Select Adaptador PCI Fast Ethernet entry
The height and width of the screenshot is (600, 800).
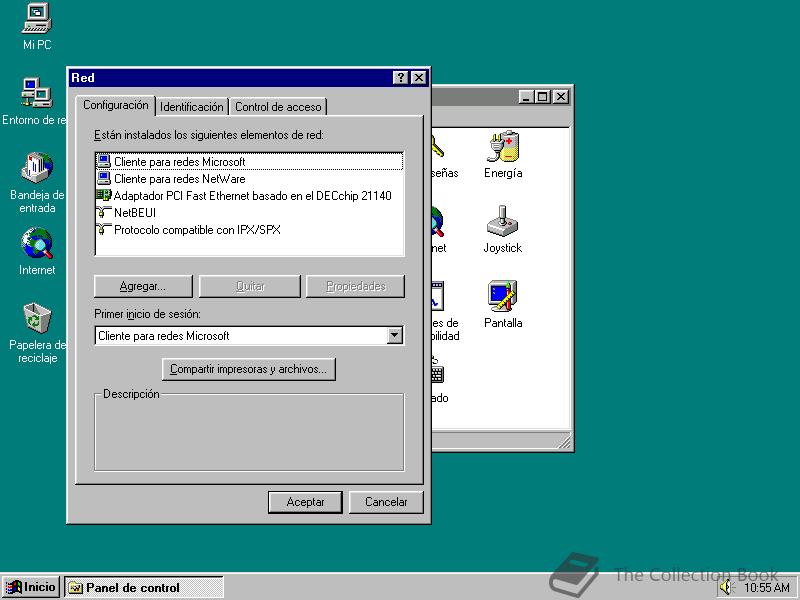click(x=249, y=195)
